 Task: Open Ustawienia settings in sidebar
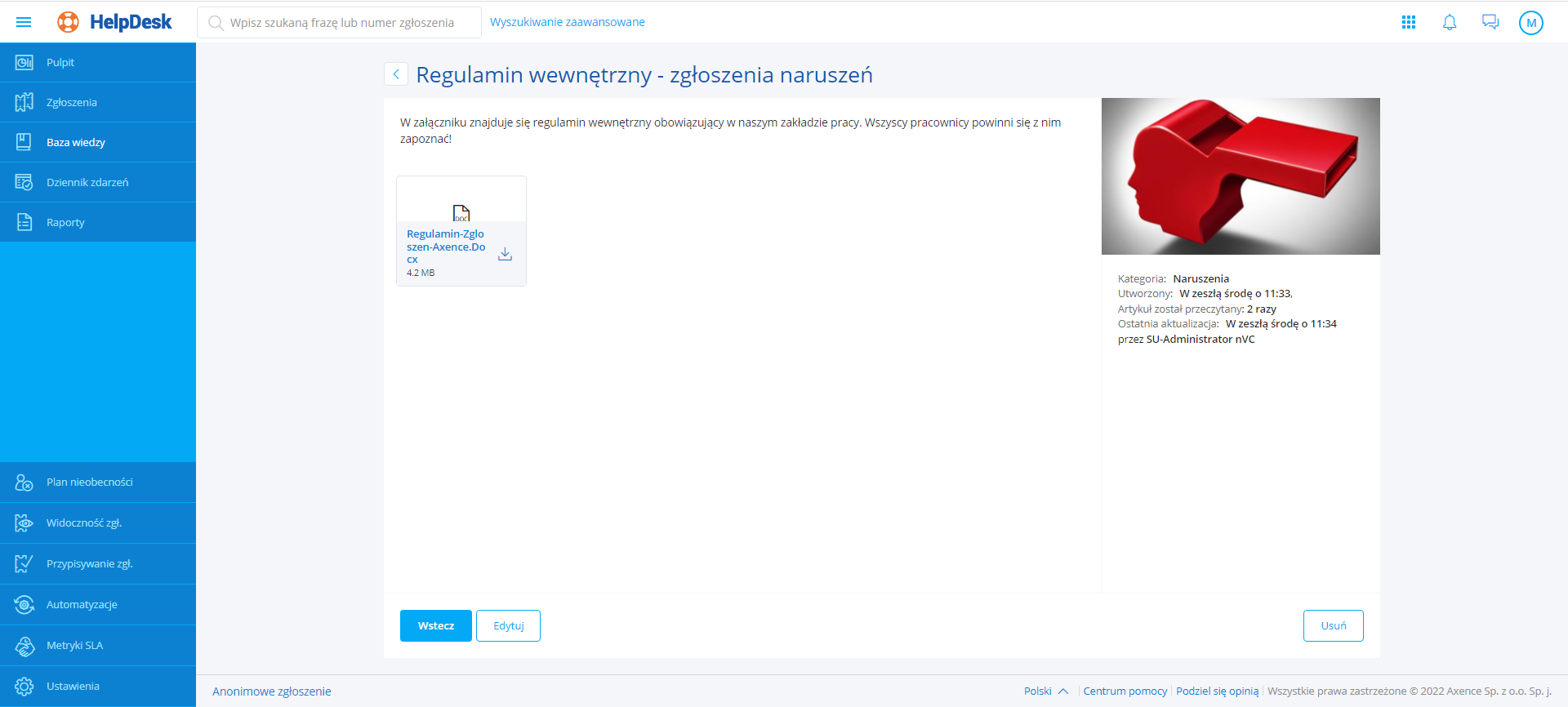[73, 686]
